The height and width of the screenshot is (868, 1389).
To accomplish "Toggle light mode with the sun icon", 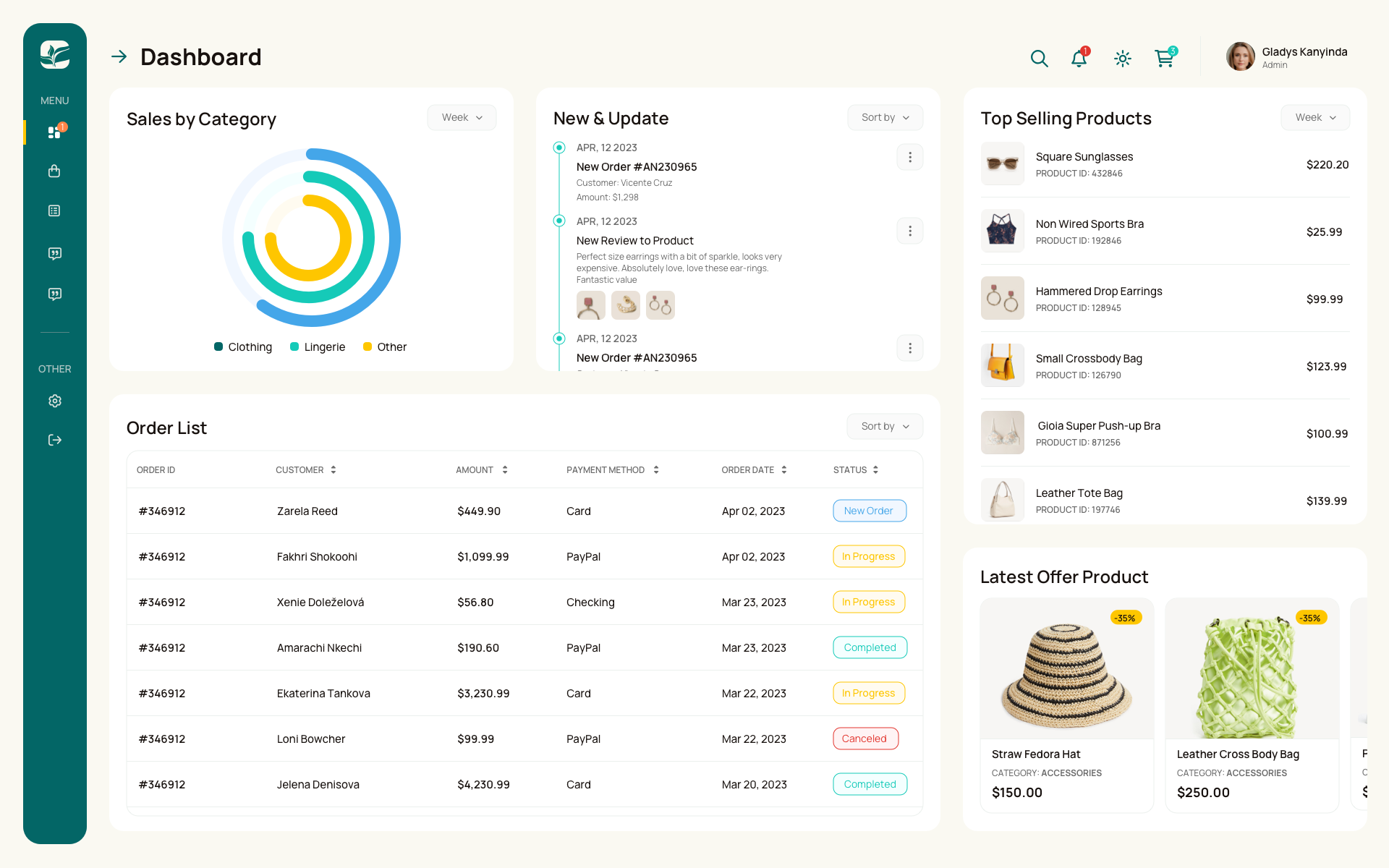I will click(x=1122, y=59).
